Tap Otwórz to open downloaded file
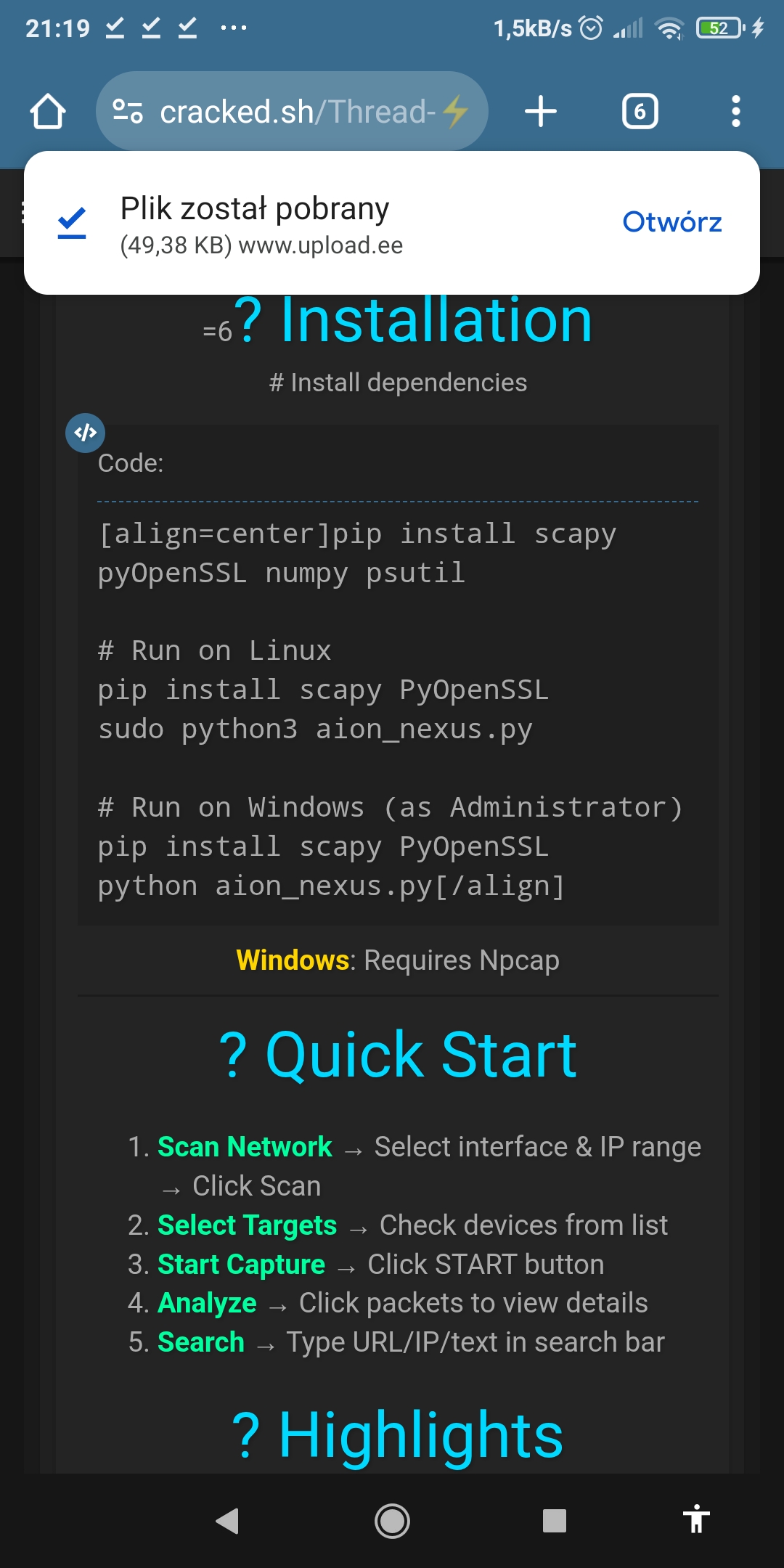This screenshot has width=784, height=1568. [671, 222]
